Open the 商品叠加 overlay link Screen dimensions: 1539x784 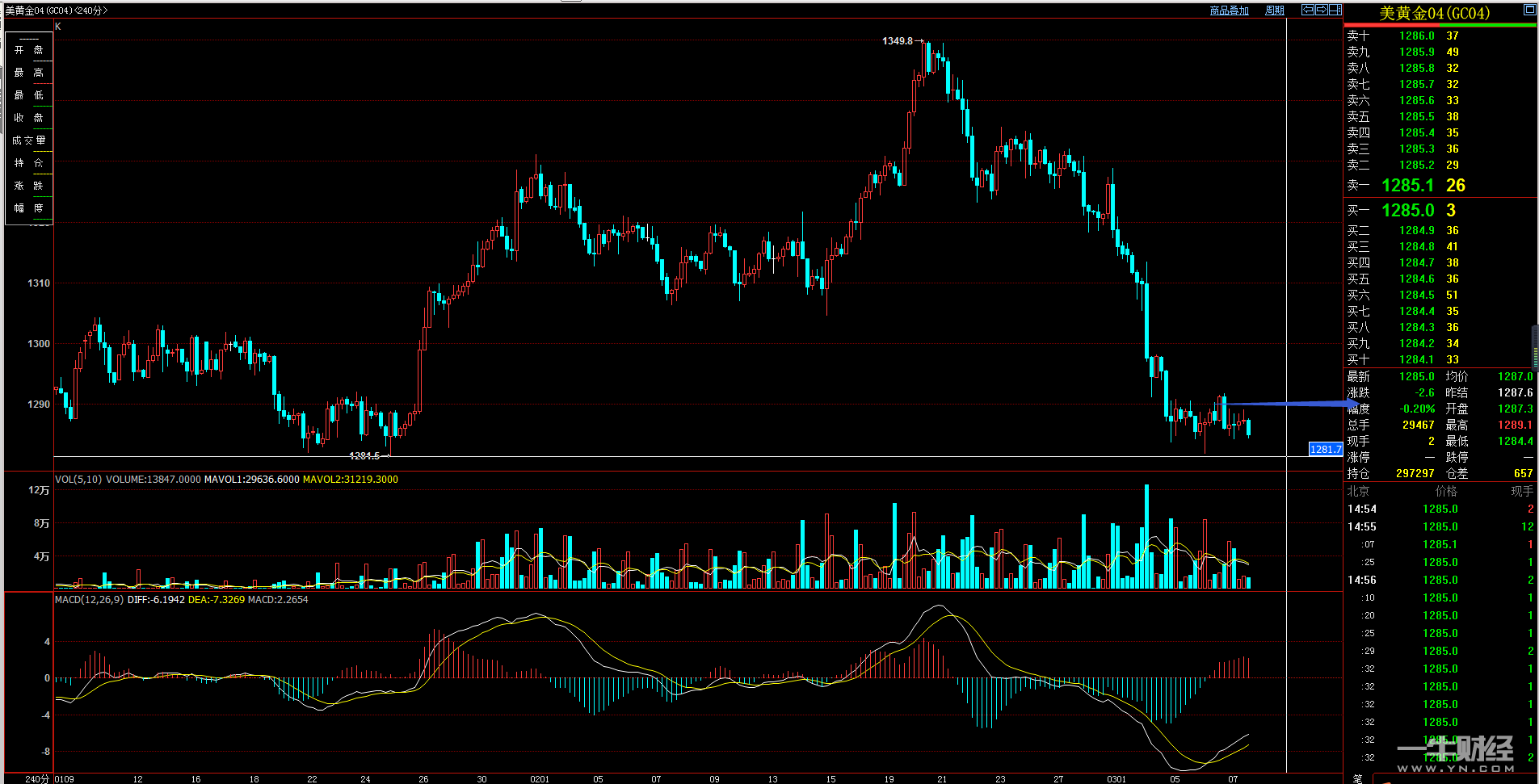(x=1229, y=10)
